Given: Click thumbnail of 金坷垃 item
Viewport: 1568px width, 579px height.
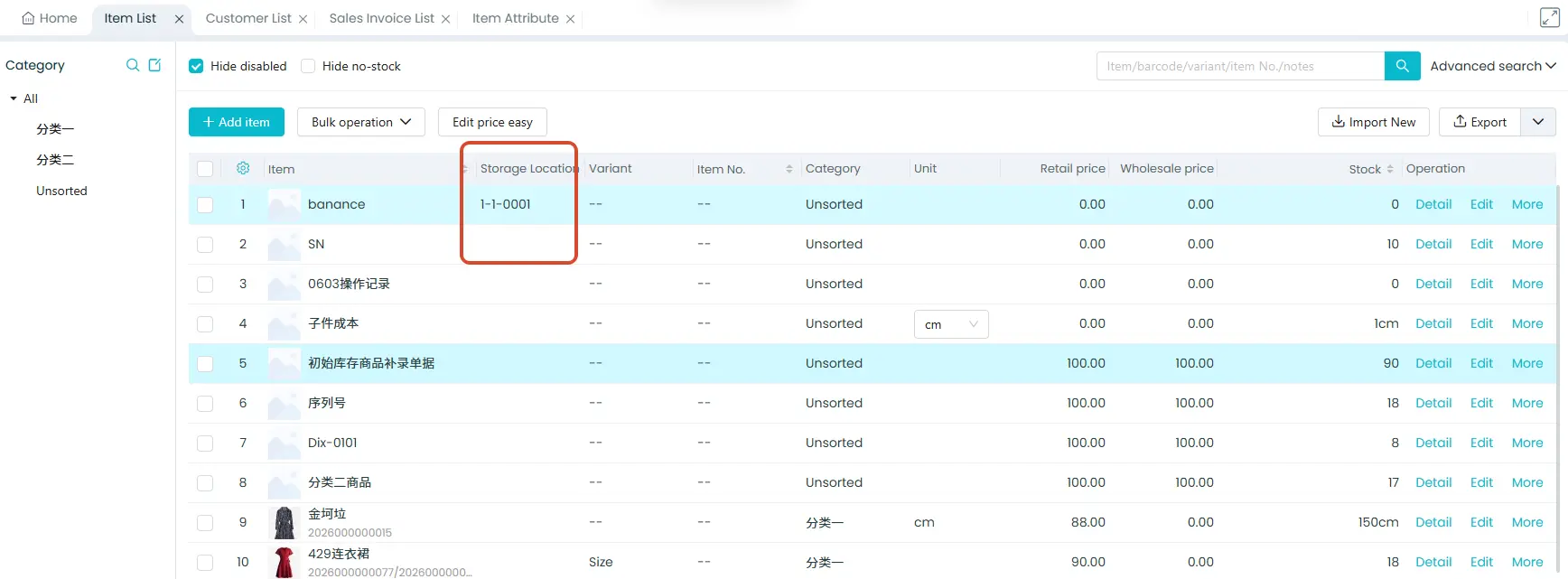Looking at the screenshot, I should pos(285,522).
